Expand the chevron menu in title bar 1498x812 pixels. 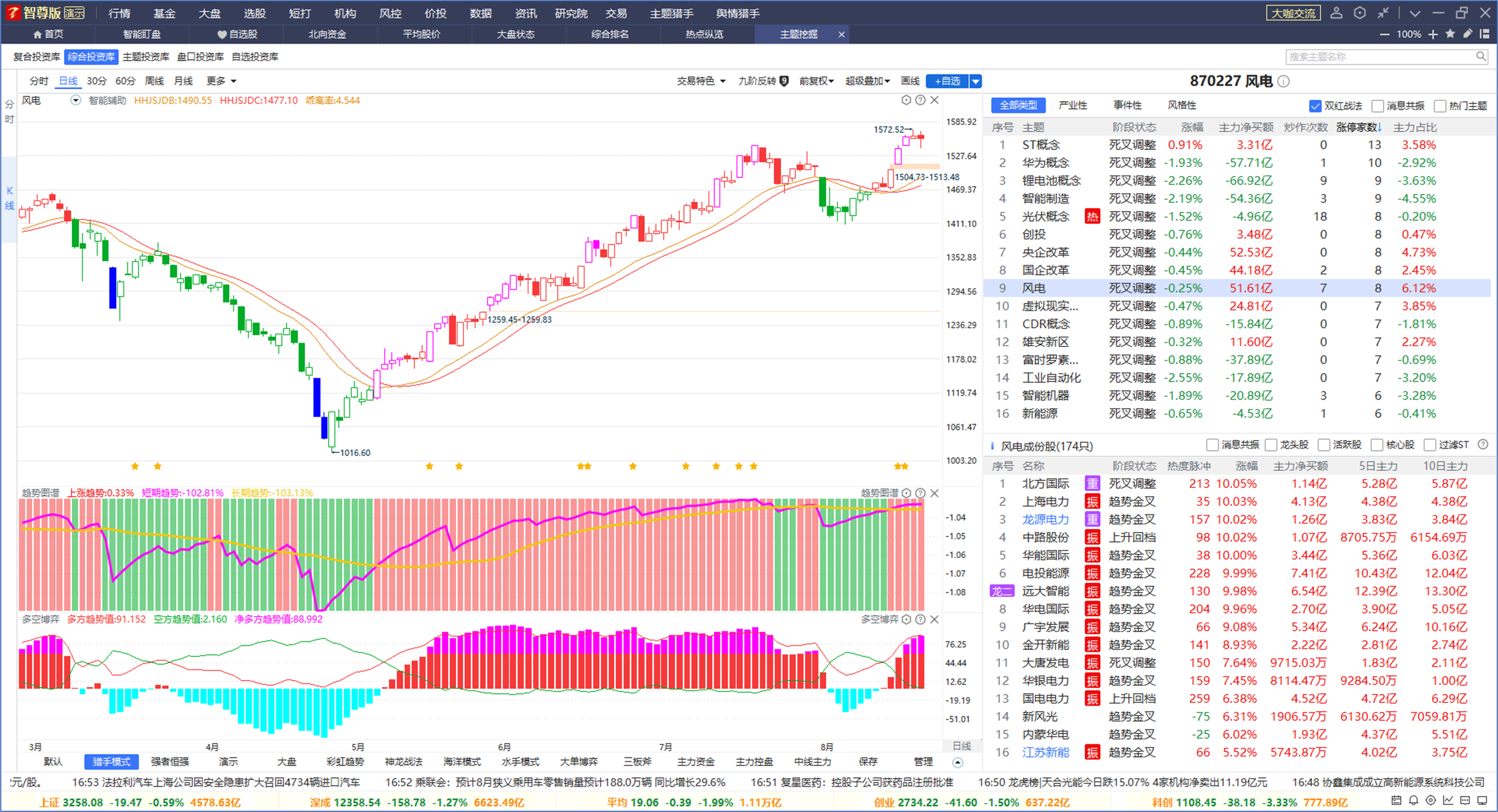click(1415, 13)
